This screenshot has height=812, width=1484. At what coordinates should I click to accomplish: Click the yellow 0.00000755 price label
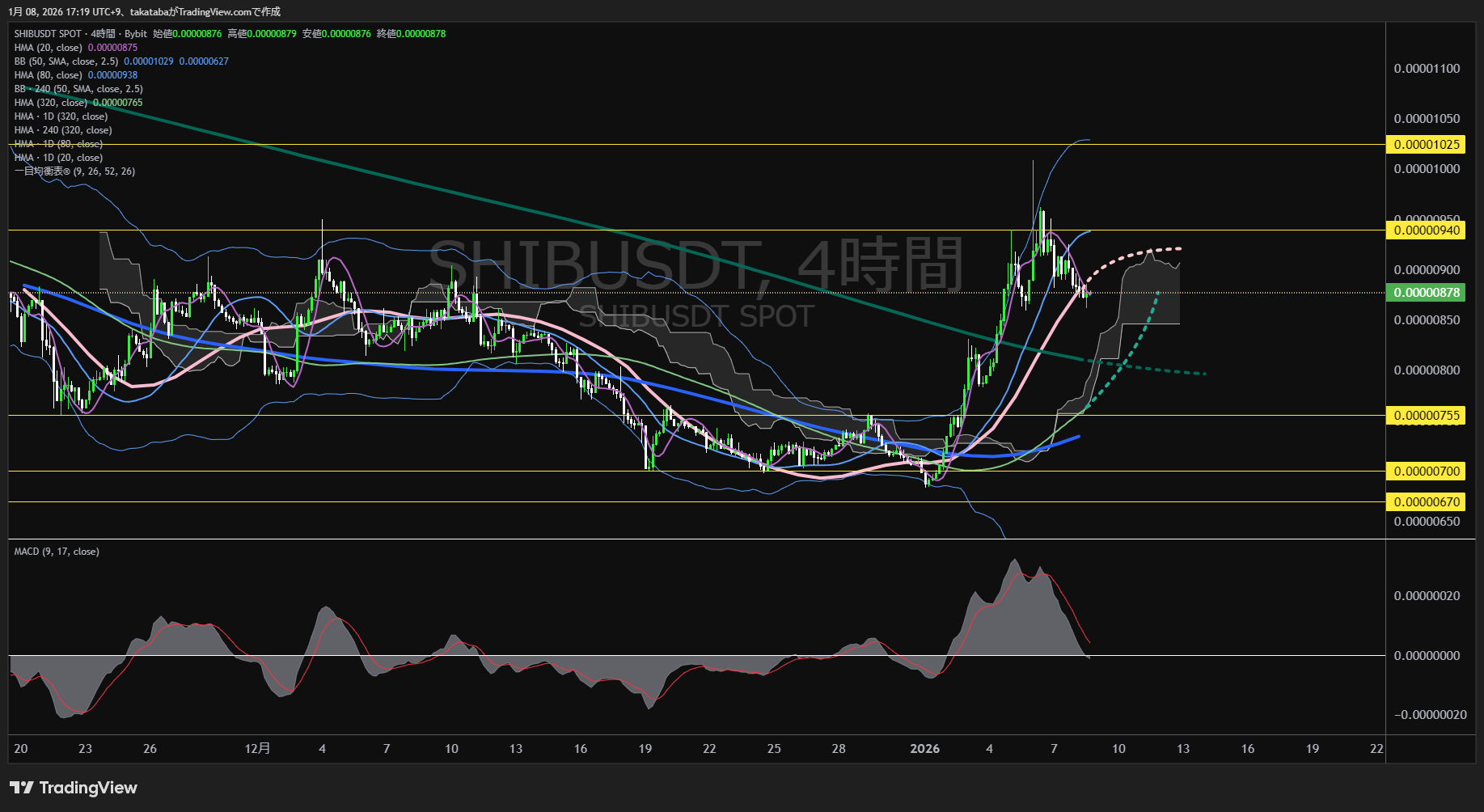pos(1427,416)
